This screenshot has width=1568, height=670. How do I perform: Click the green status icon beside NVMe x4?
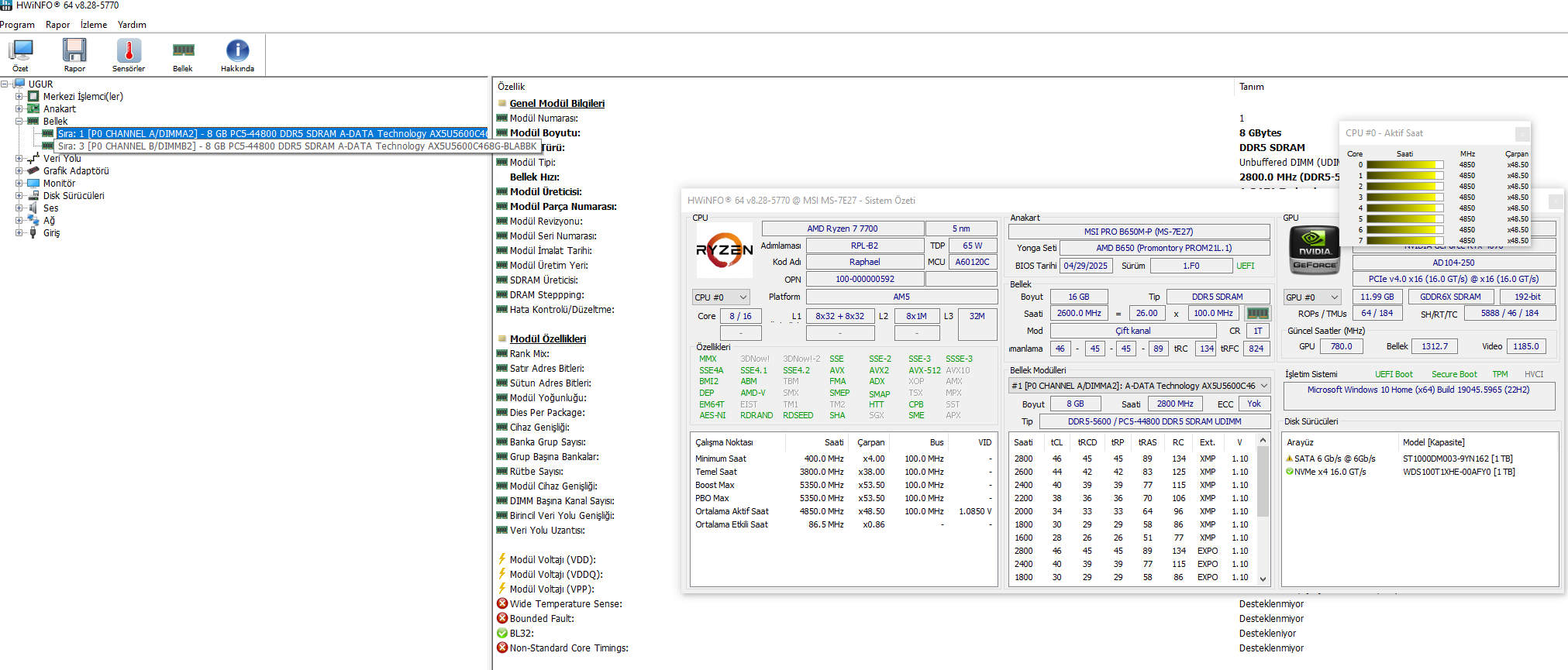1289,472
